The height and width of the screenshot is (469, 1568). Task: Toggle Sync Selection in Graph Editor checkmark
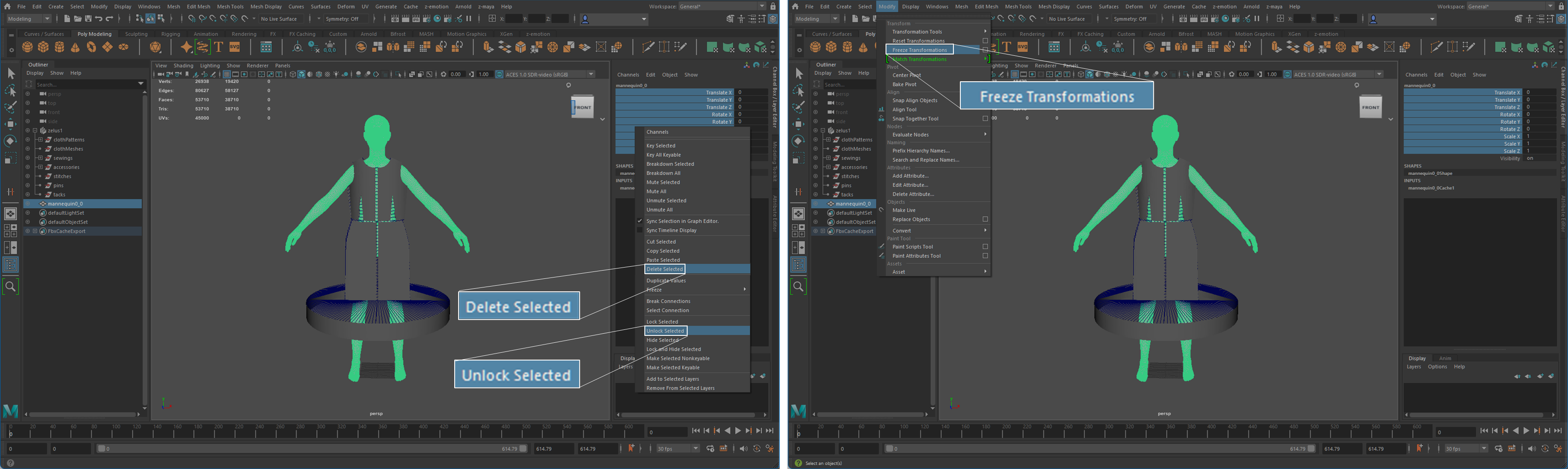tap(640, 221)
